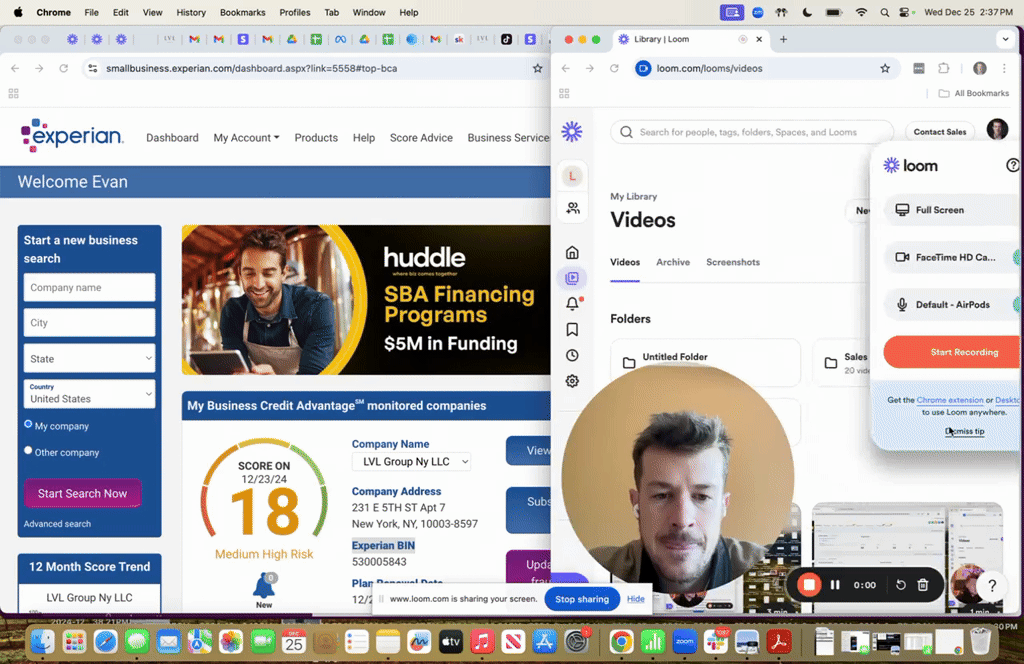Click the City input field
Viewport: 1024px width, 664px height.
[89, 323]
